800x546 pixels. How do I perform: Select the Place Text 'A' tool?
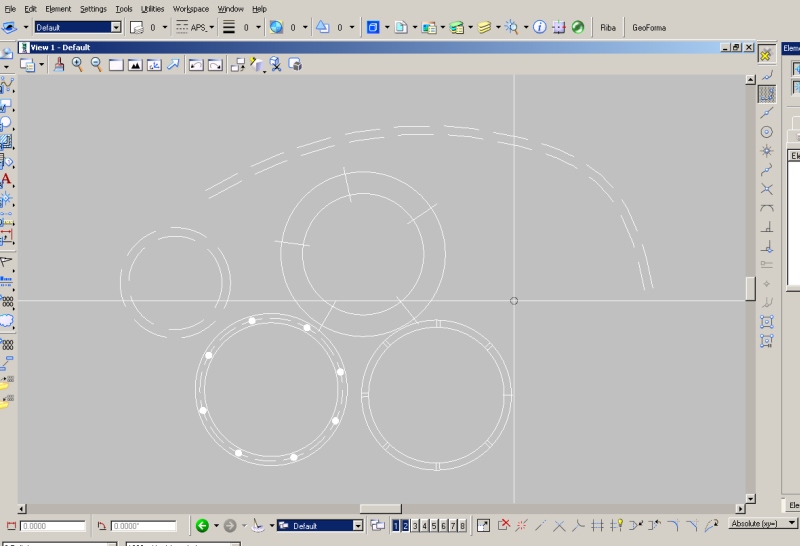click(x=6, y=180)
